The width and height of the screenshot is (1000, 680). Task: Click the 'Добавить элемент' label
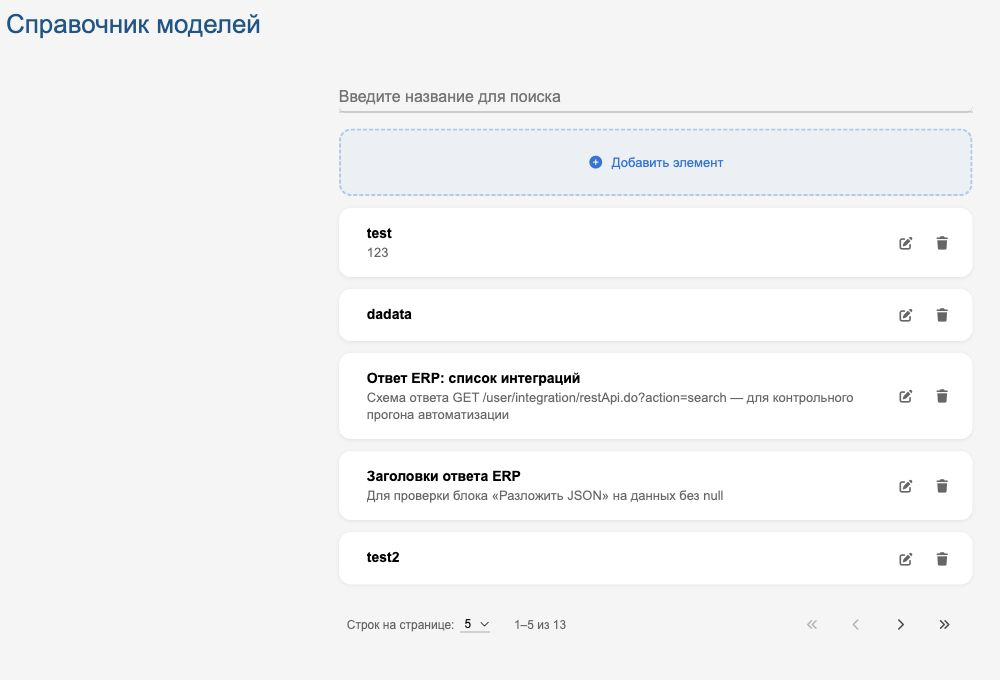coord(667,163)
